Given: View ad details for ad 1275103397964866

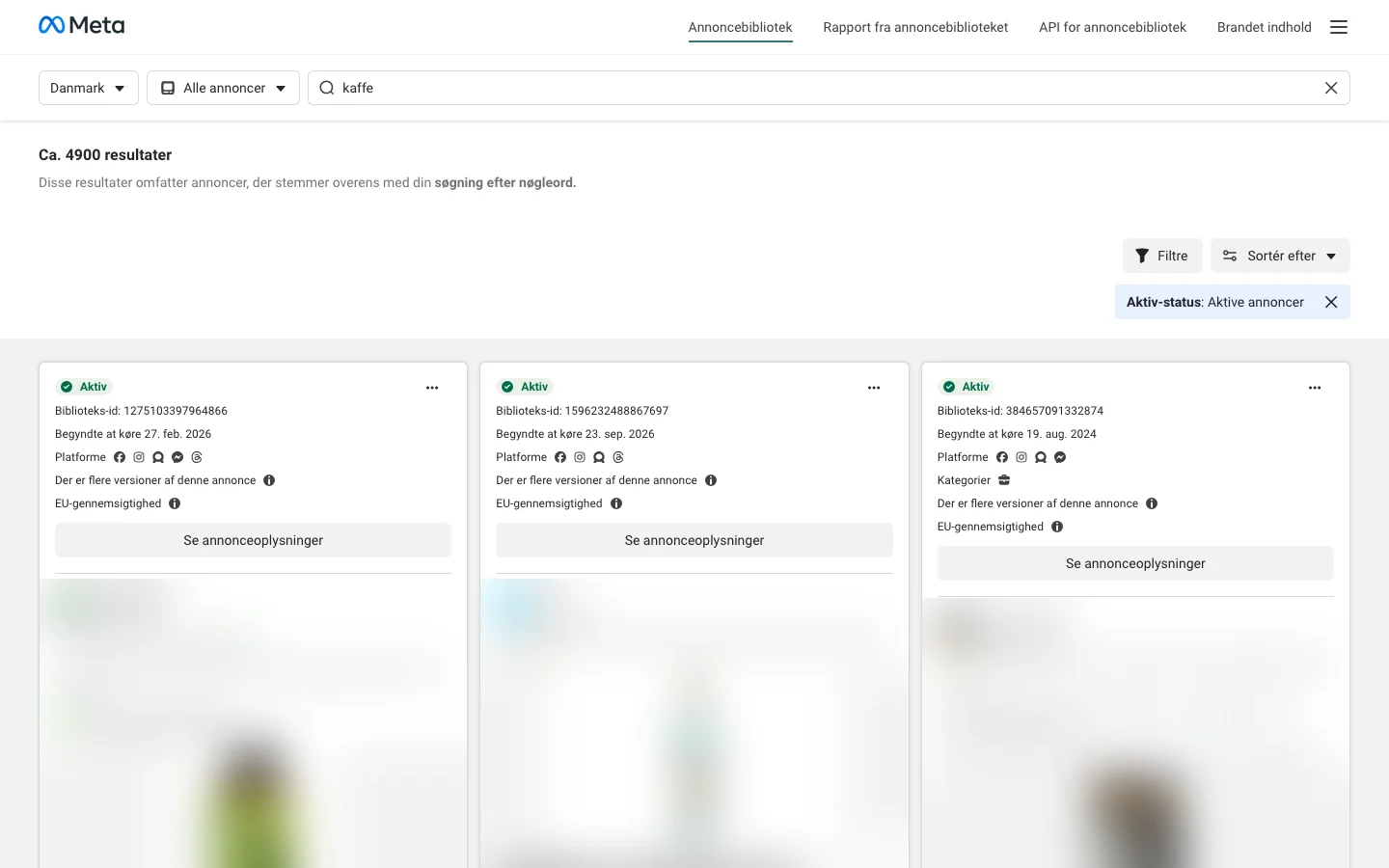Looking at the screenshot, I should 253,540.
